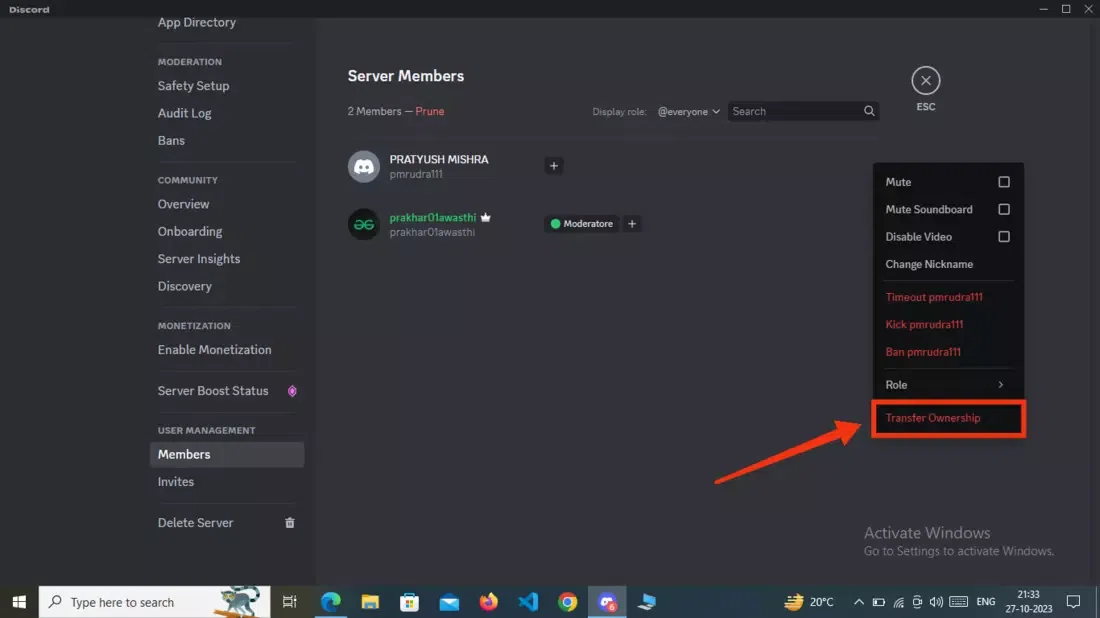1100x618 pixels.
Task: Open Firefox from taskbar
Action: tap(488, 602)
